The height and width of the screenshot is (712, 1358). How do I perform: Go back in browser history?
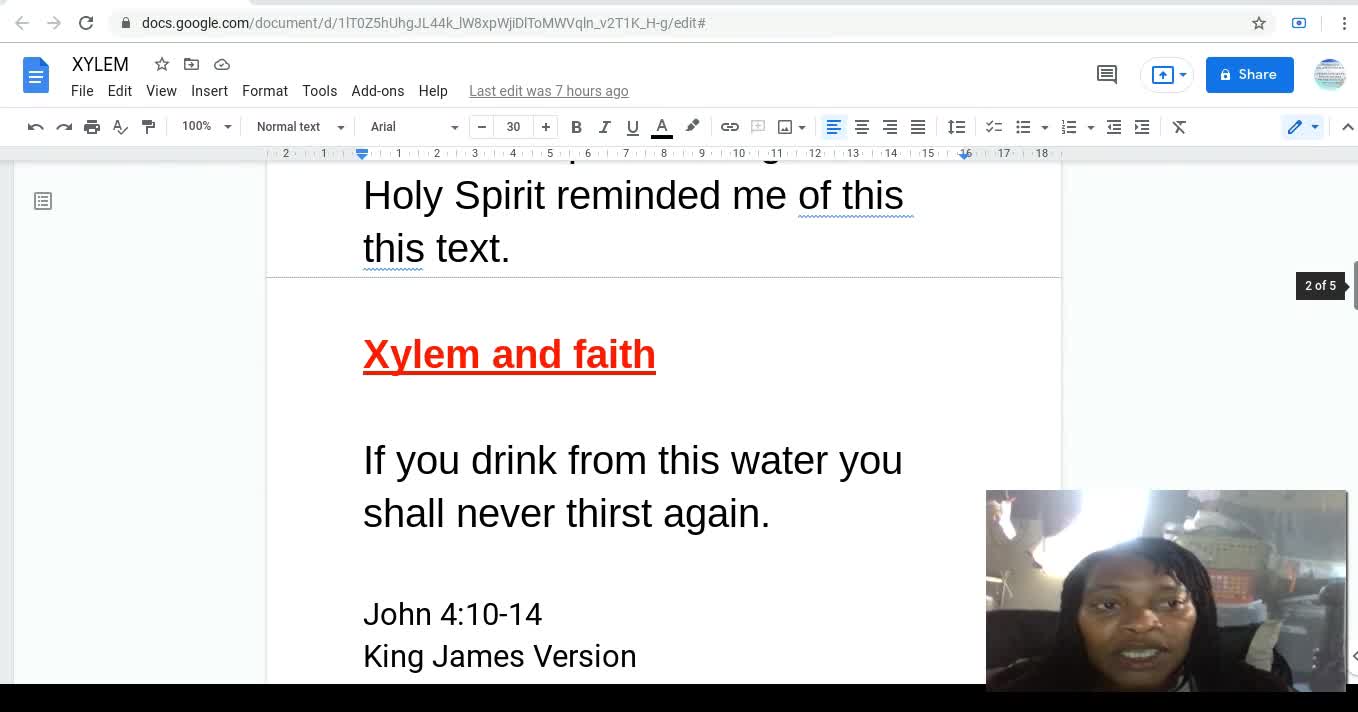[x=22, y=22]
